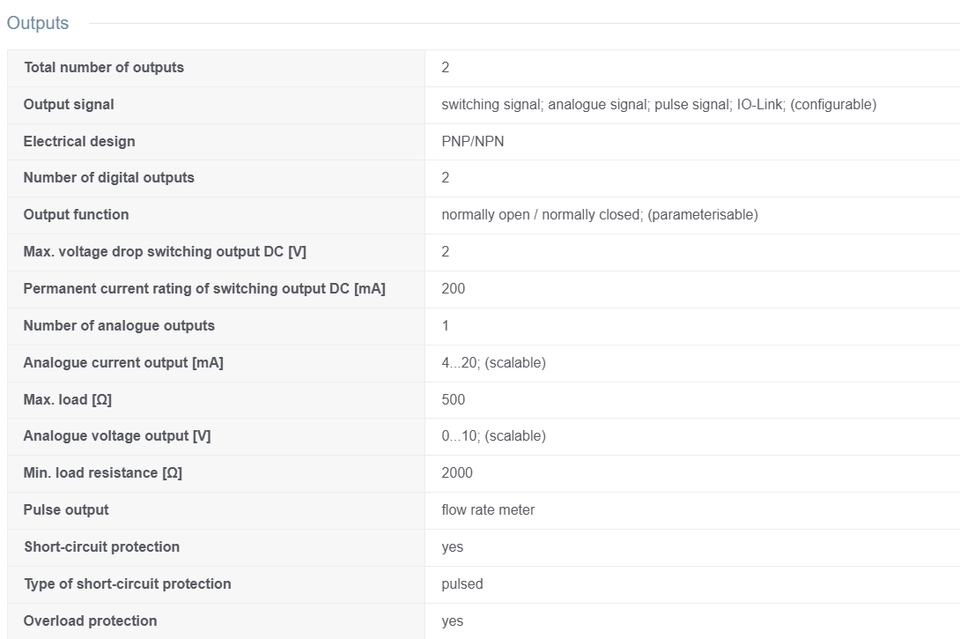Click Number of analogue outputs label
The image size is (960, 639).
pos(119,326)
